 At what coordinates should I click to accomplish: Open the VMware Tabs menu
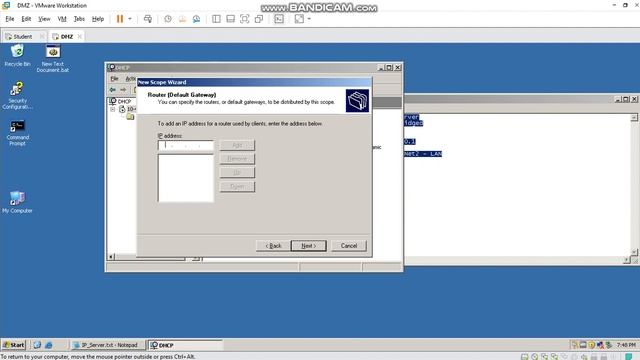(x=79, y=19)
